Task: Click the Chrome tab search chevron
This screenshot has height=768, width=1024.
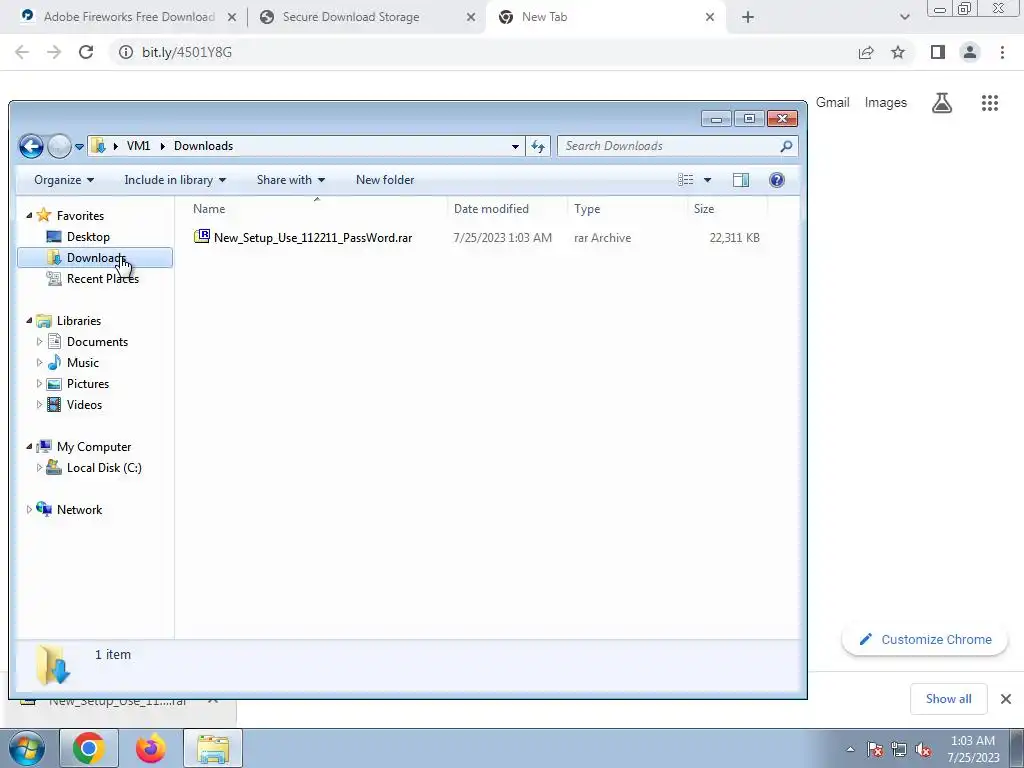Action: (x=904, y=18)
